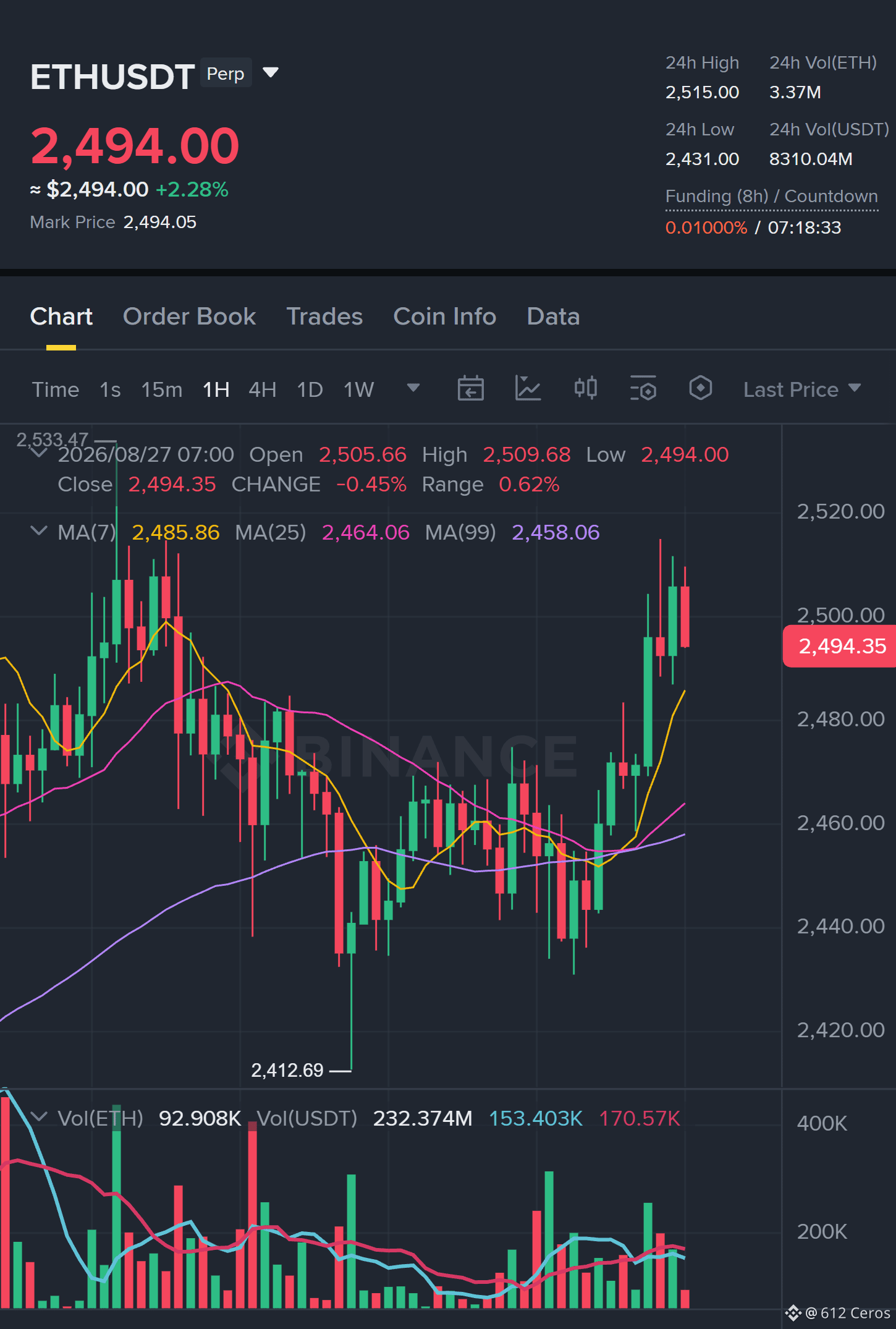
Task: Click the 400K volume axis label
Action: [x=822, y=1123]
